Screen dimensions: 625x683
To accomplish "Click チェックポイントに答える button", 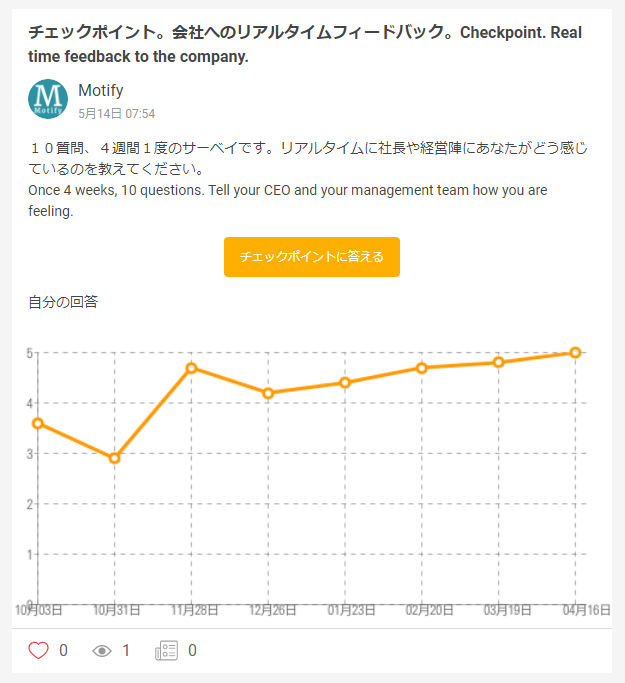I will point(312,257).
